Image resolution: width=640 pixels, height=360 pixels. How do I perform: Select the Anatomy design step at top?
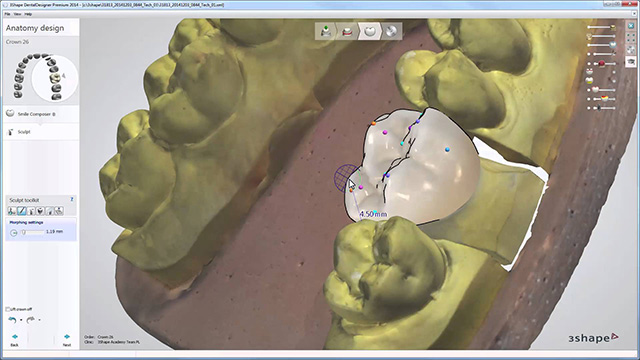369,31
